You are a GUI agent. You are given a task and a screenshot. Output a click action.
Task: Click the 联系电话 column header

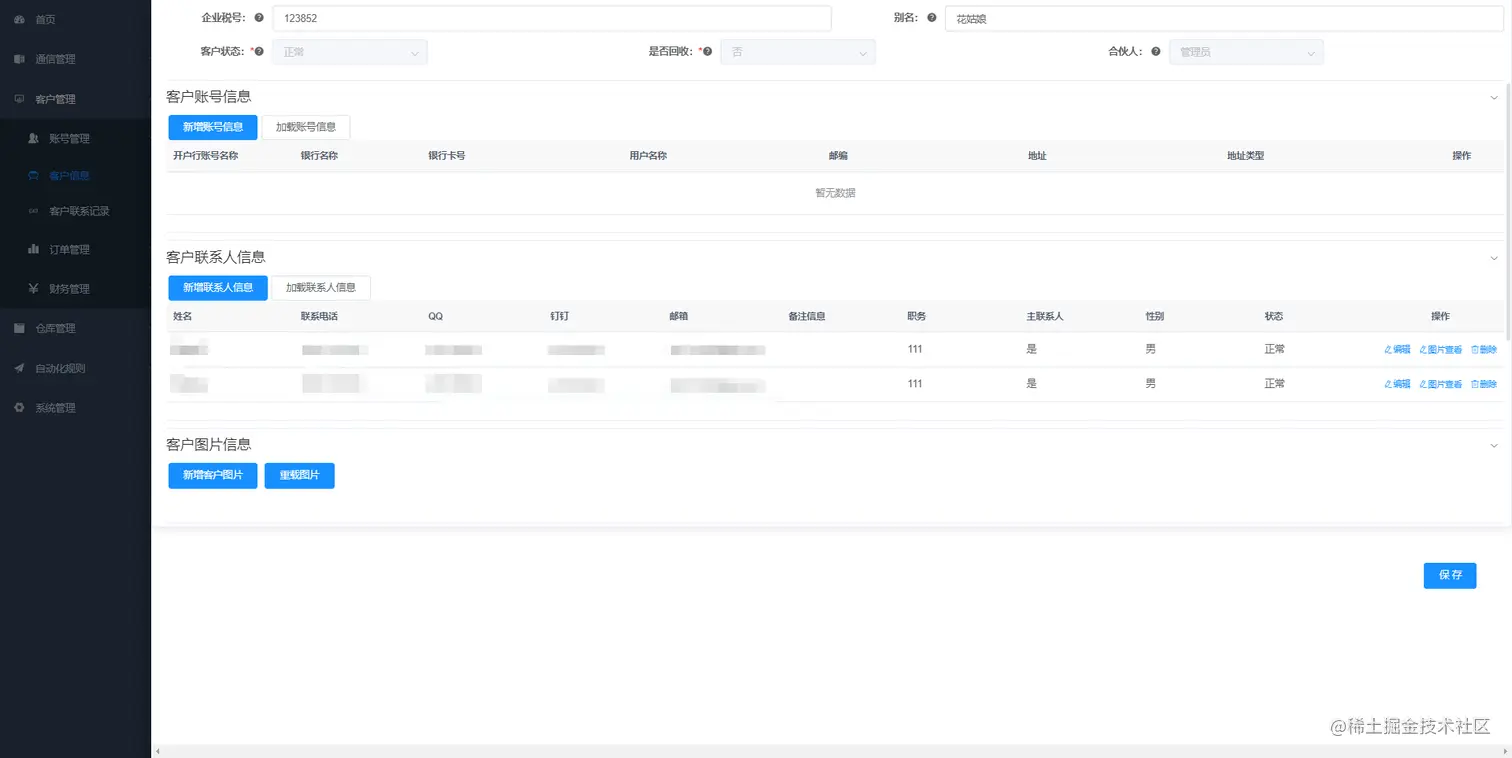[x=320, y=316]
